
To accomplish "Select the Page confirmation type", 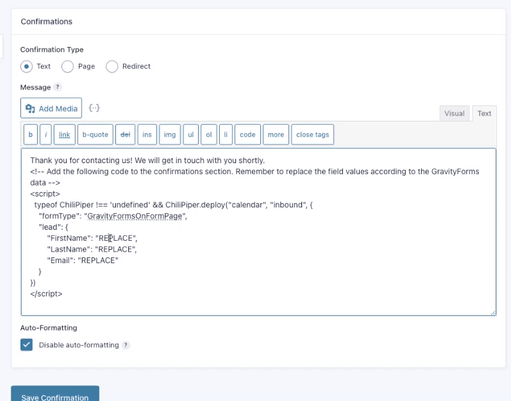I will click(67, 66).
